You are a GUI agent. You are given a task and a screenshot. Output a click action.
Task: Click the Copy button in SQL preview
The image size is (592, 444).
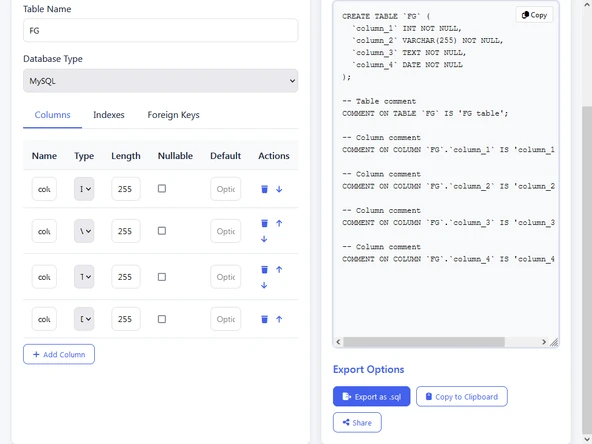pos(534,15)
